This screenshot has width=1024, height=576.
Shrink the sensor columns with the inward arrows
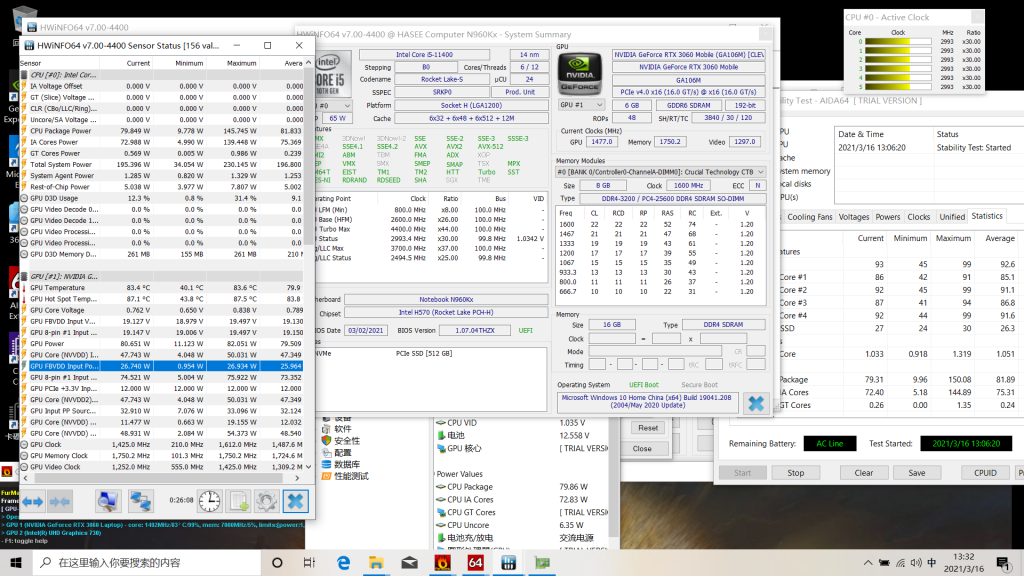click(59, 502)
